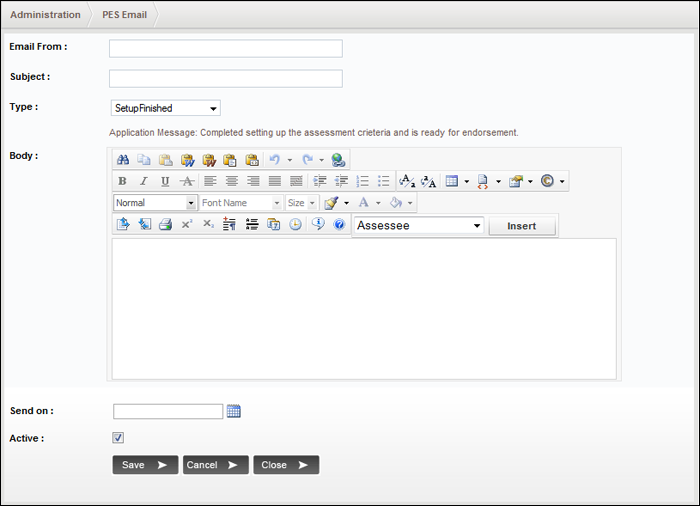
Task: Click the first Paste from Word icon
Action: click(188, 159)
